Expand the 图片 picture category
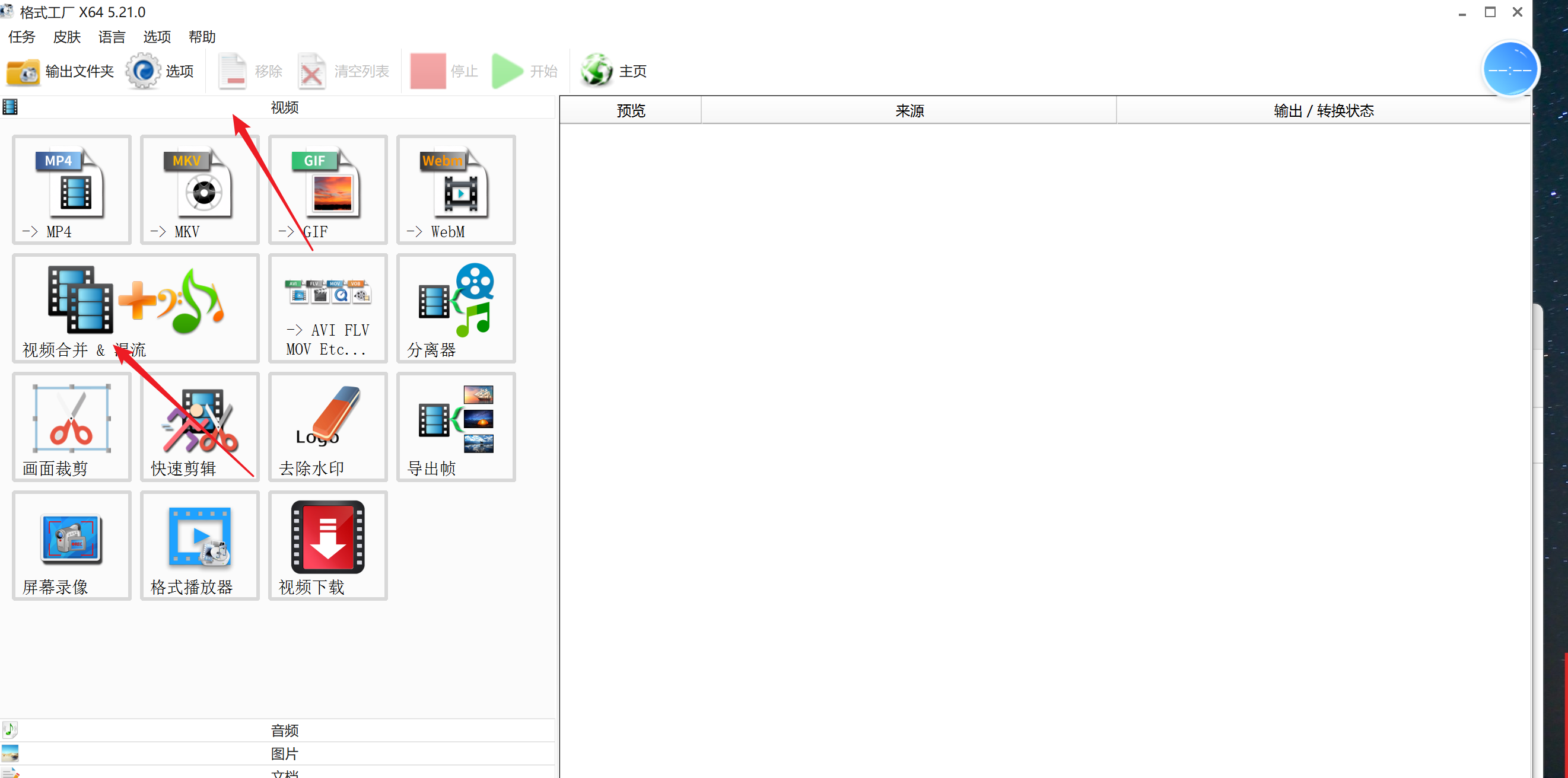 tap(284, 754)
